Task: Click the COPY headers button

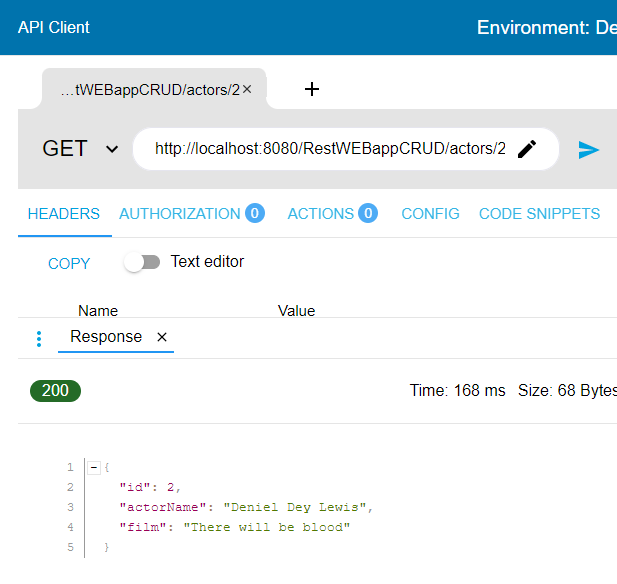Action: (x=69, y=263)
